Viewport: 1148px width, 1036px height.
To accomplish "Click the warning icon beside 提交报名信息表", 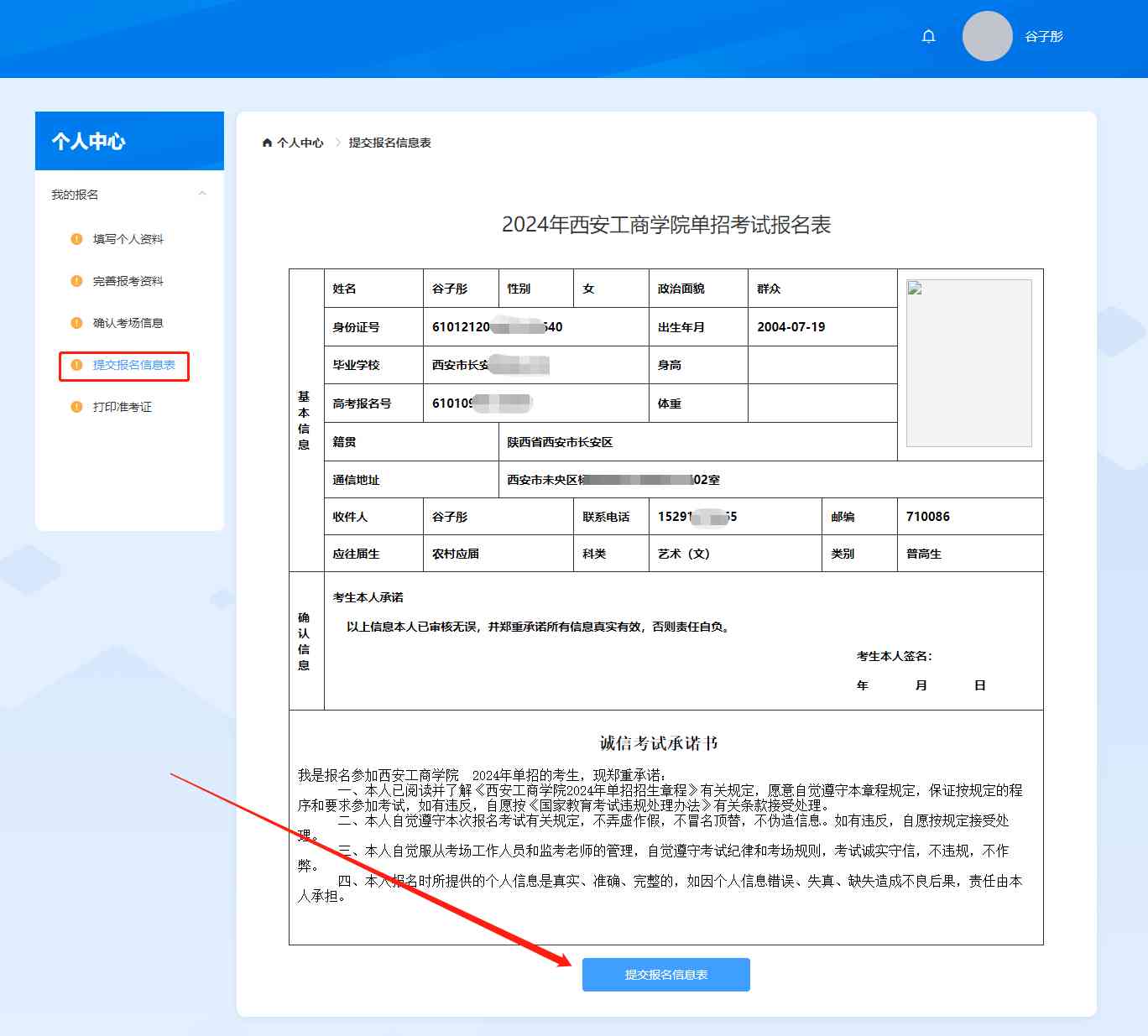I will coord(76,365).
